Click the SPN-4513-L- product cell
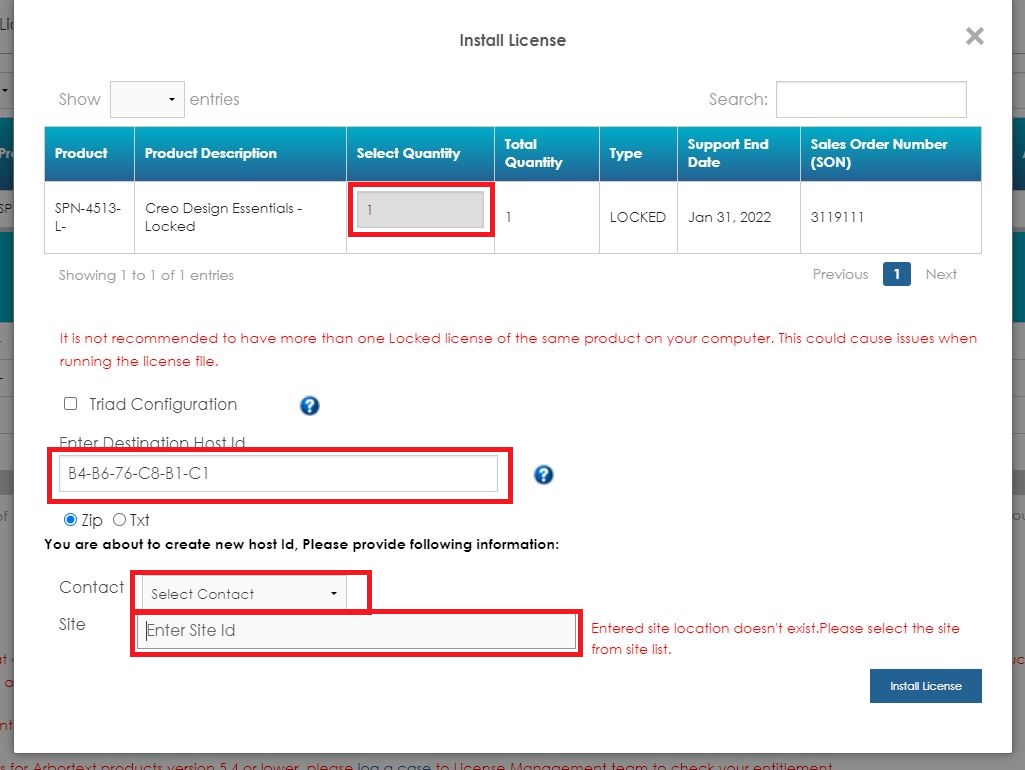Image resolution: width=1025 pixels, height=770 pixels. [88, 217]
